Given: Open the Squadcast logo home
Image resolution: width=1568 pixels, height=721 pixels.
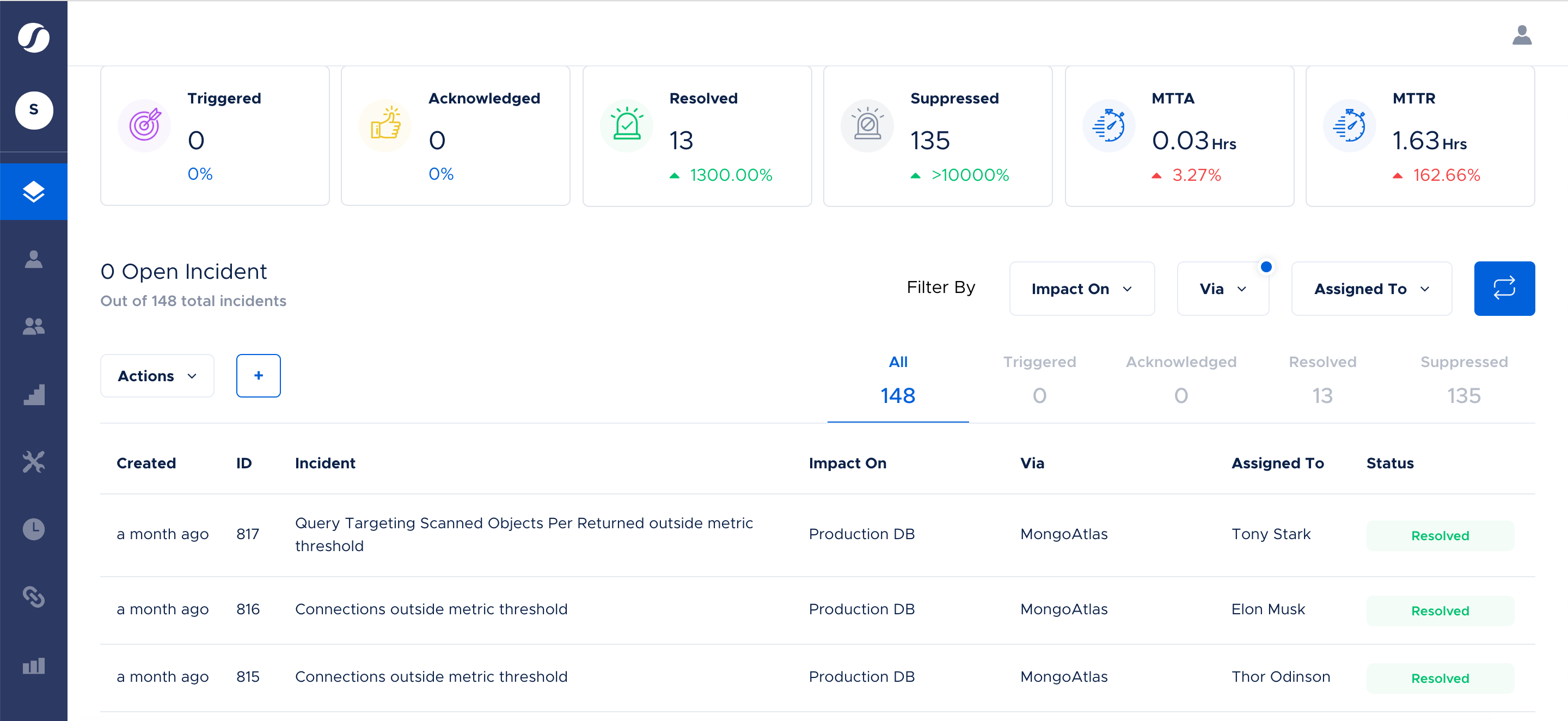Looking at the screenshot, I should coord(33,38).
